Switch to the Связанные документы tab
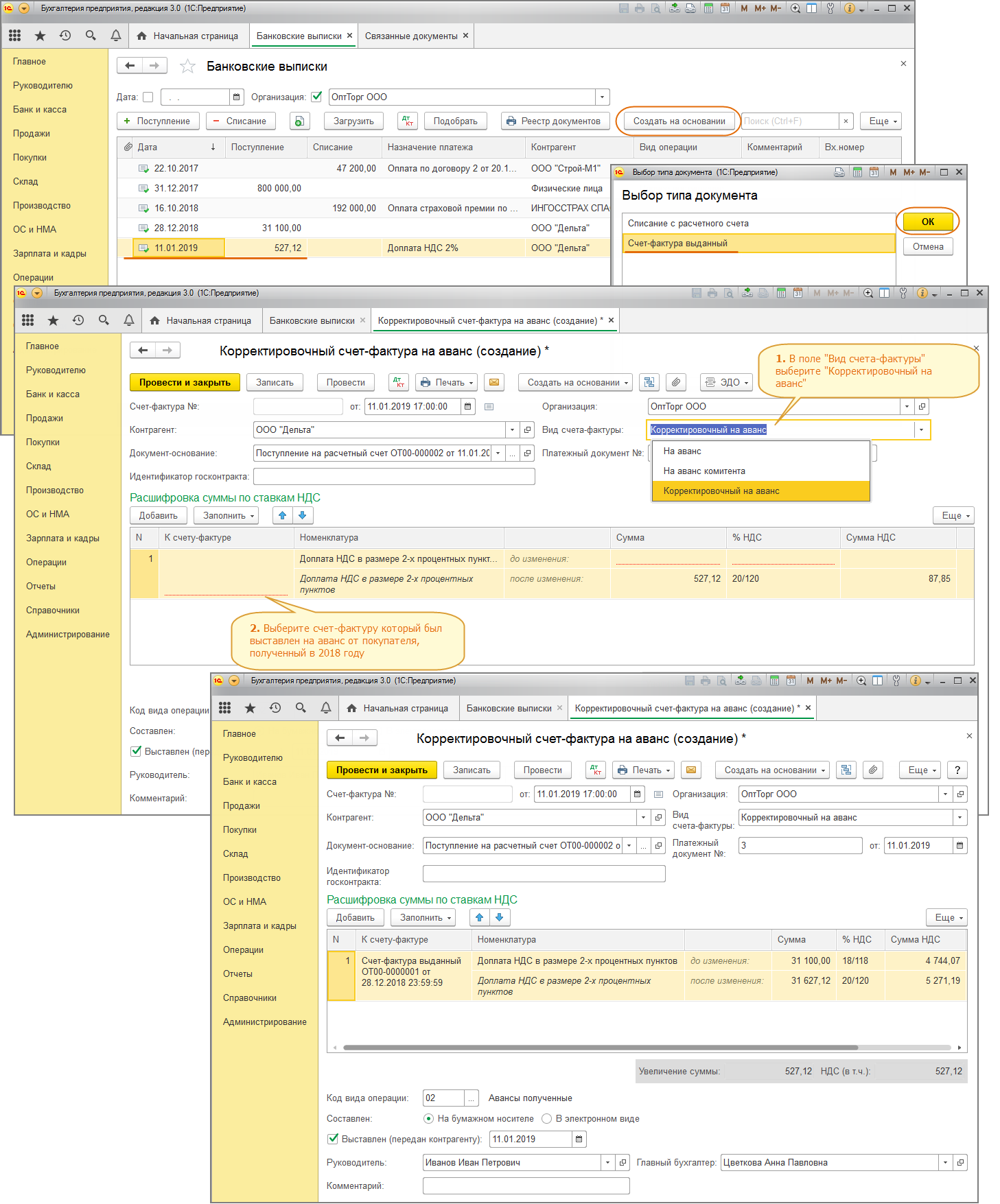The height and width of the screenshot is (1204, 1000). click(x=411, y=36)
